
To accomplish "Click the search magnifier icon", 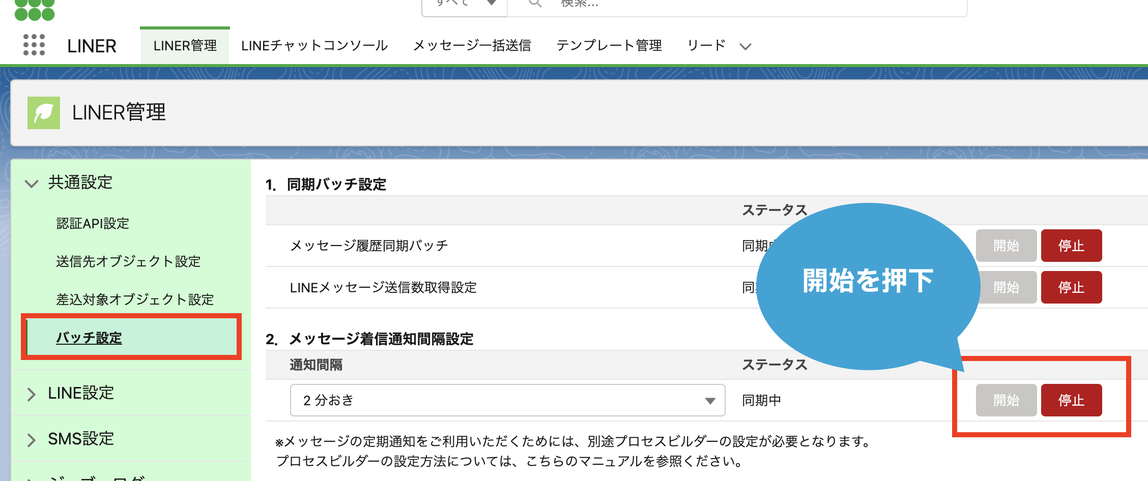I will tap(534, 3).
